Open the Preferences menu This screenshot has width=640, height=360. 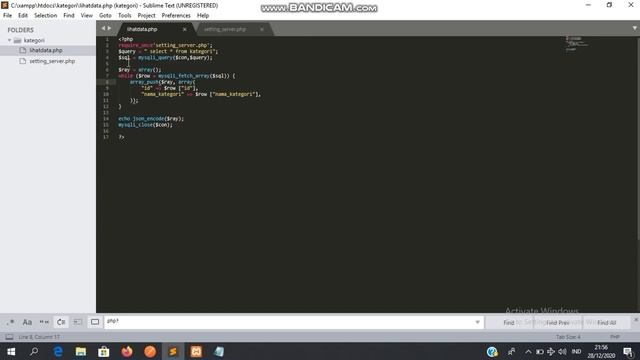tap(176, 16)
